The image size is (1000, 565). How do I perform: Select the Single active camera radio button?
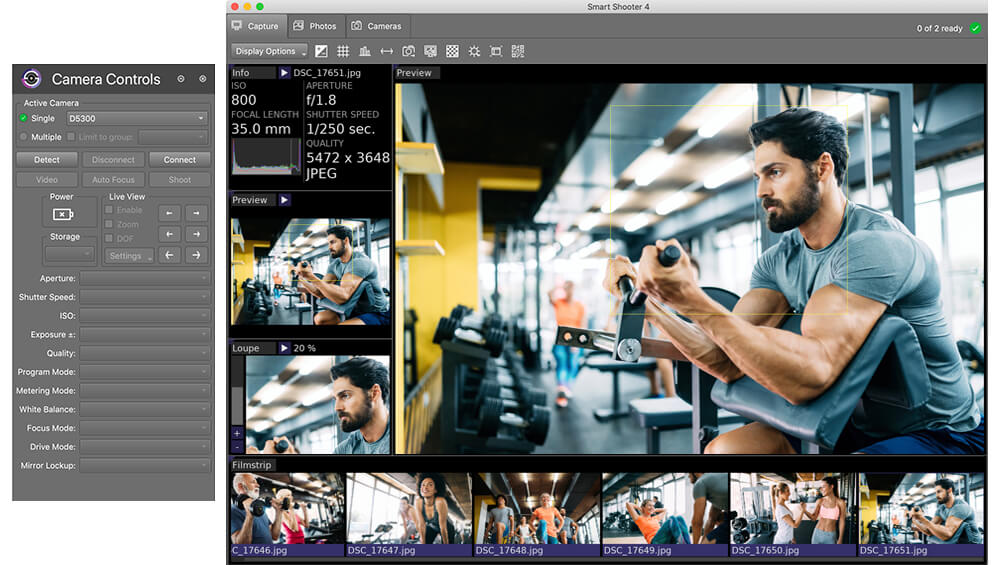23,118
